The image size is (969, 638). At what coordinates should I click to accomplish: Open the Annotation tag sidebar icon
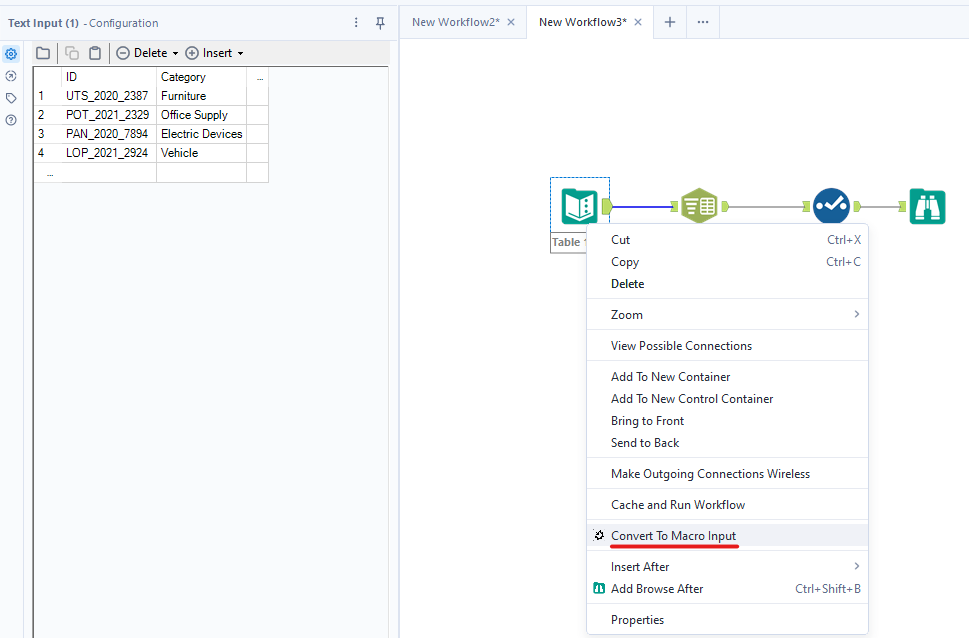[11, 98]
